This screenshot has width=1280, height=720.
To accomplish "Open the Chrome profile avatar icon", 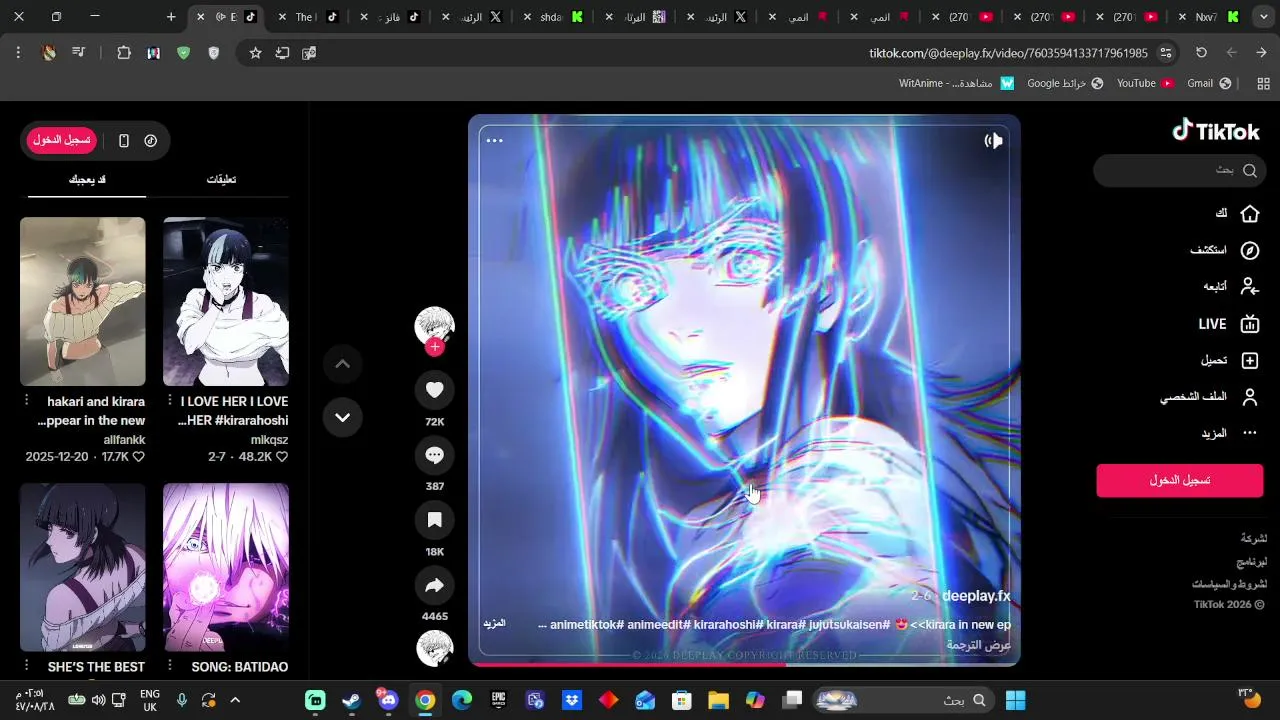I will tap(49, 53).
